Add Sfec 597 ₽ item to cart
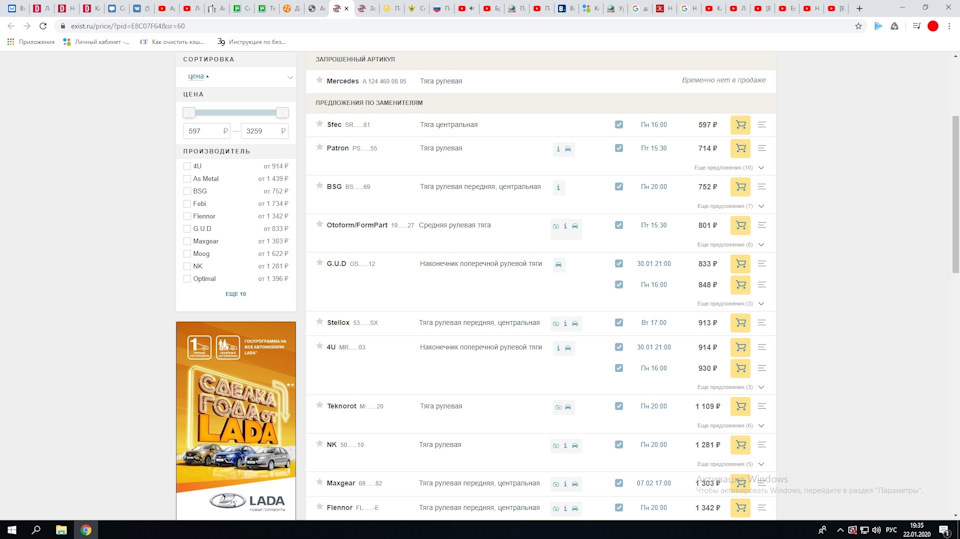The width and height of the screenshot is (960, 539). point(740,125)
